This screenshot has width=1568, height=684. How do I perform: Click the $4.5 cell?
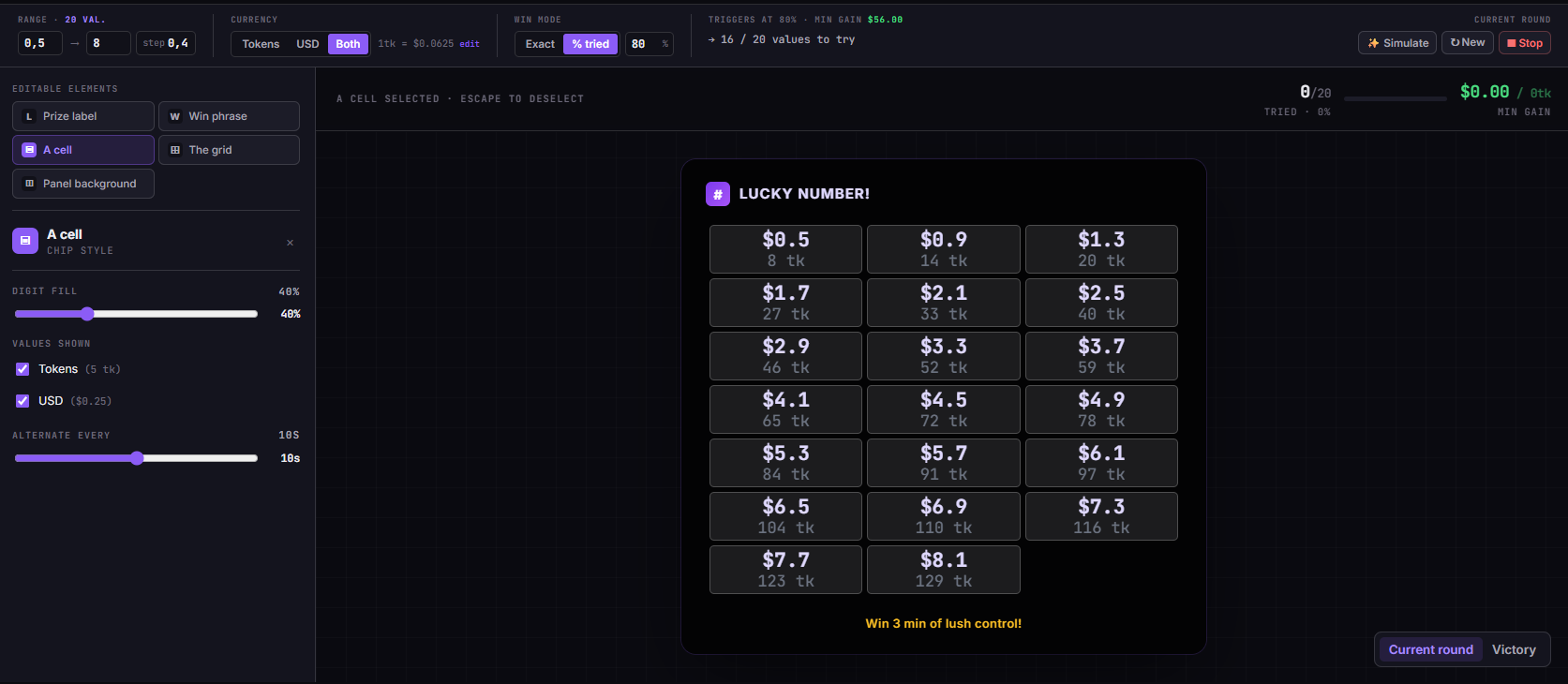pos(943,409)
